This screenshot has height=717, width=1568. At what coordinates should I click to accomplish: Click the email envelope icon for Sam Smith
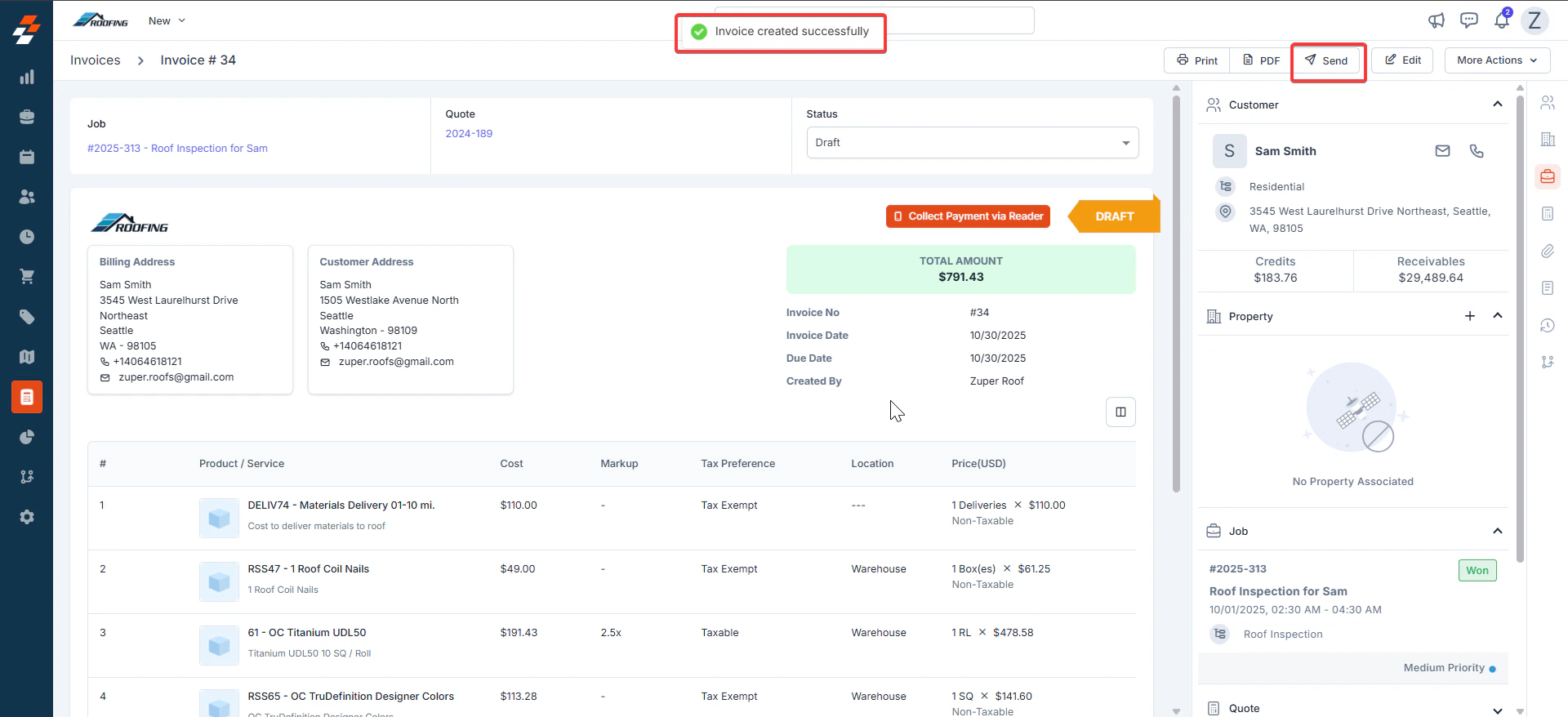(x=1443, y=151)
